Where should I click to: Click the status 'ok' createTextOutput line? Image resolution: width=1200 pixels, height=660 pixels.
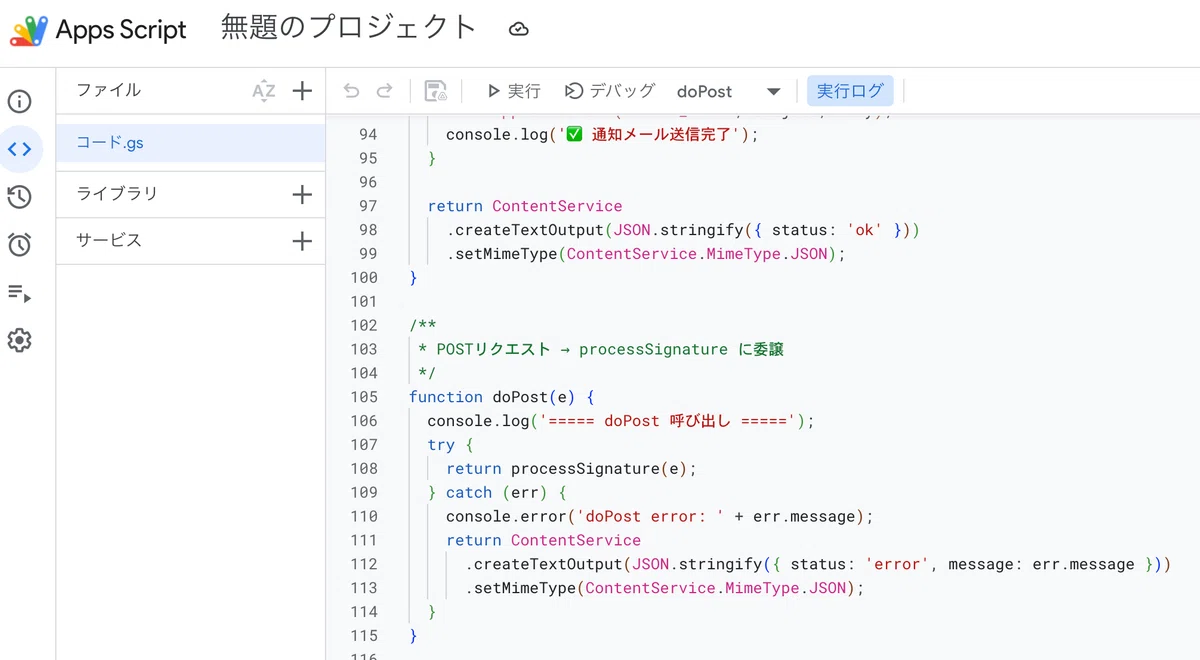(x=683, y=230)
